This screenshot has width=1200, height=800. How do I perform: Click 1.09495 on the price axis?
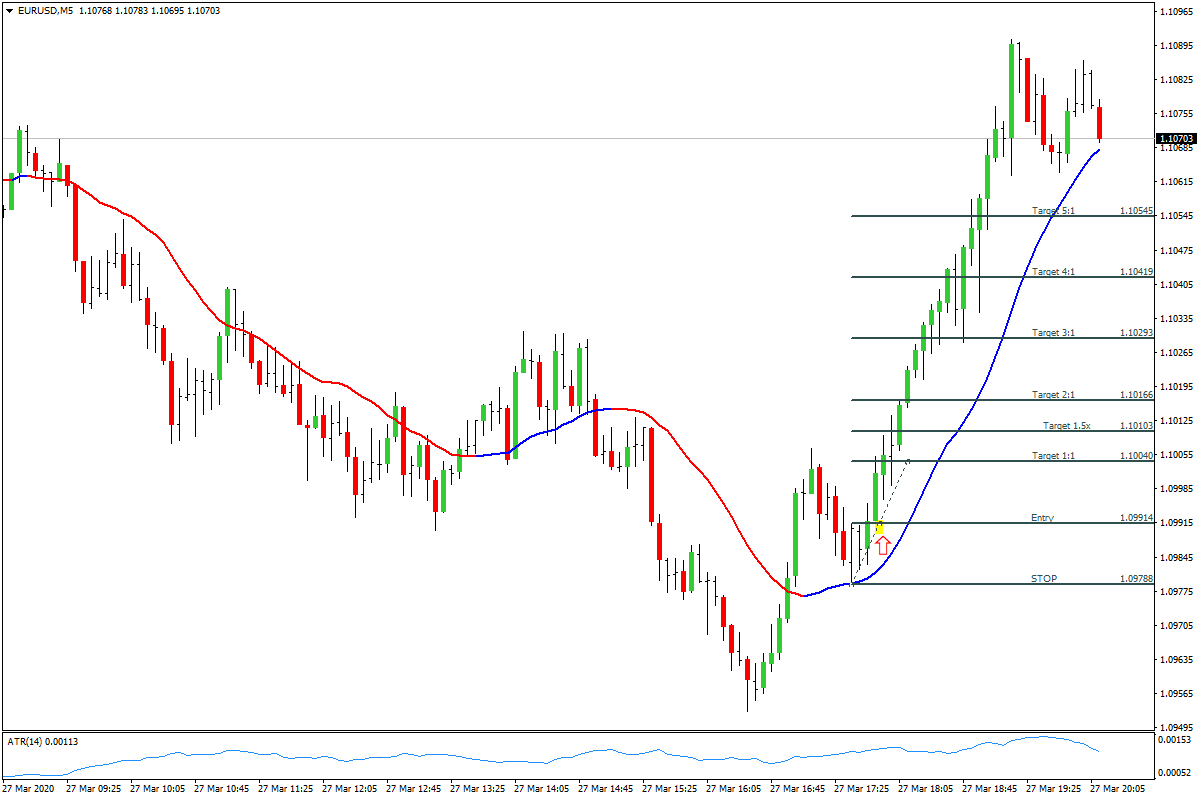tap(1176, 727)
